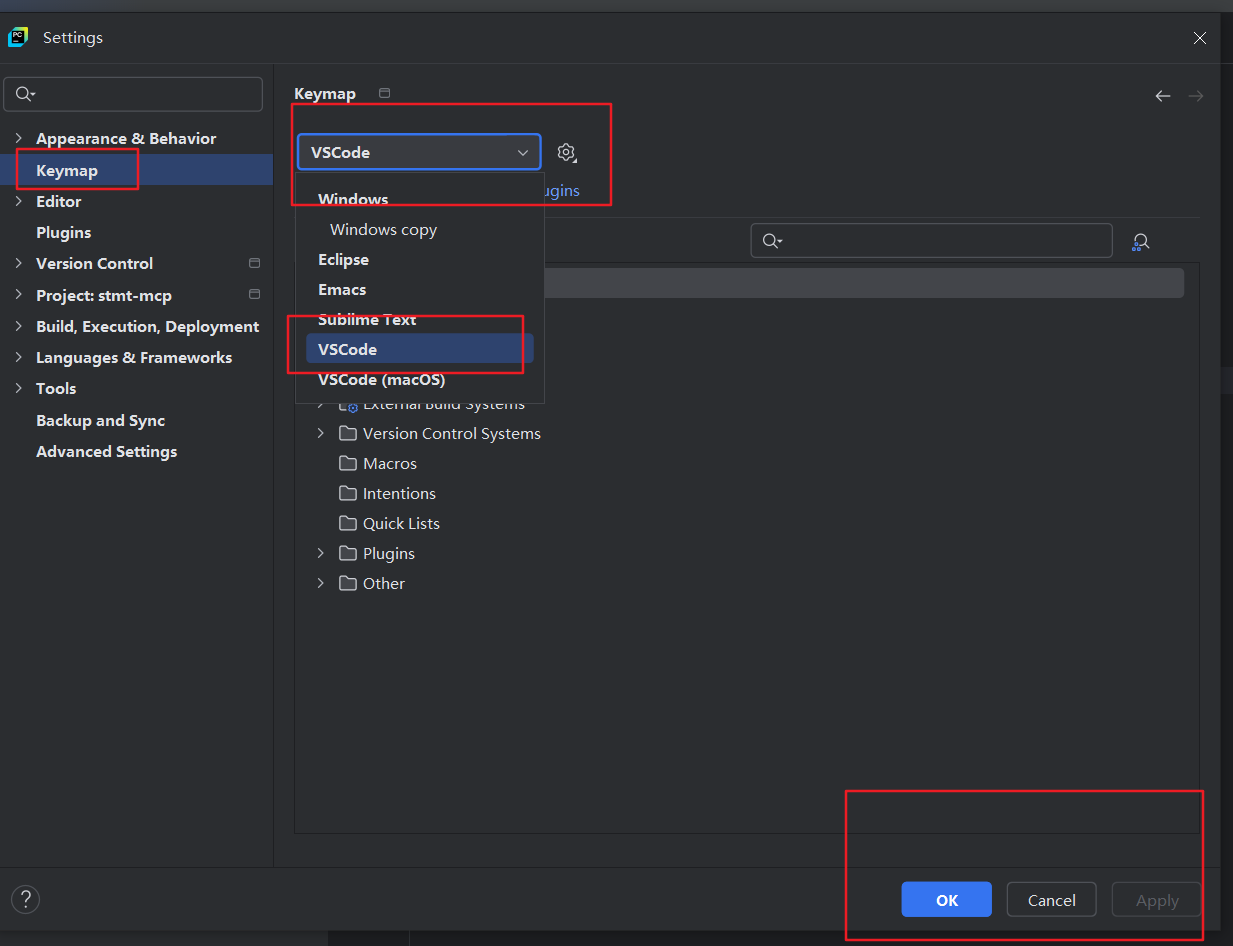Expand the Plugins folder in the actions tree
The width and height of the screenshot is (1233, 946).
coord(320,553)
